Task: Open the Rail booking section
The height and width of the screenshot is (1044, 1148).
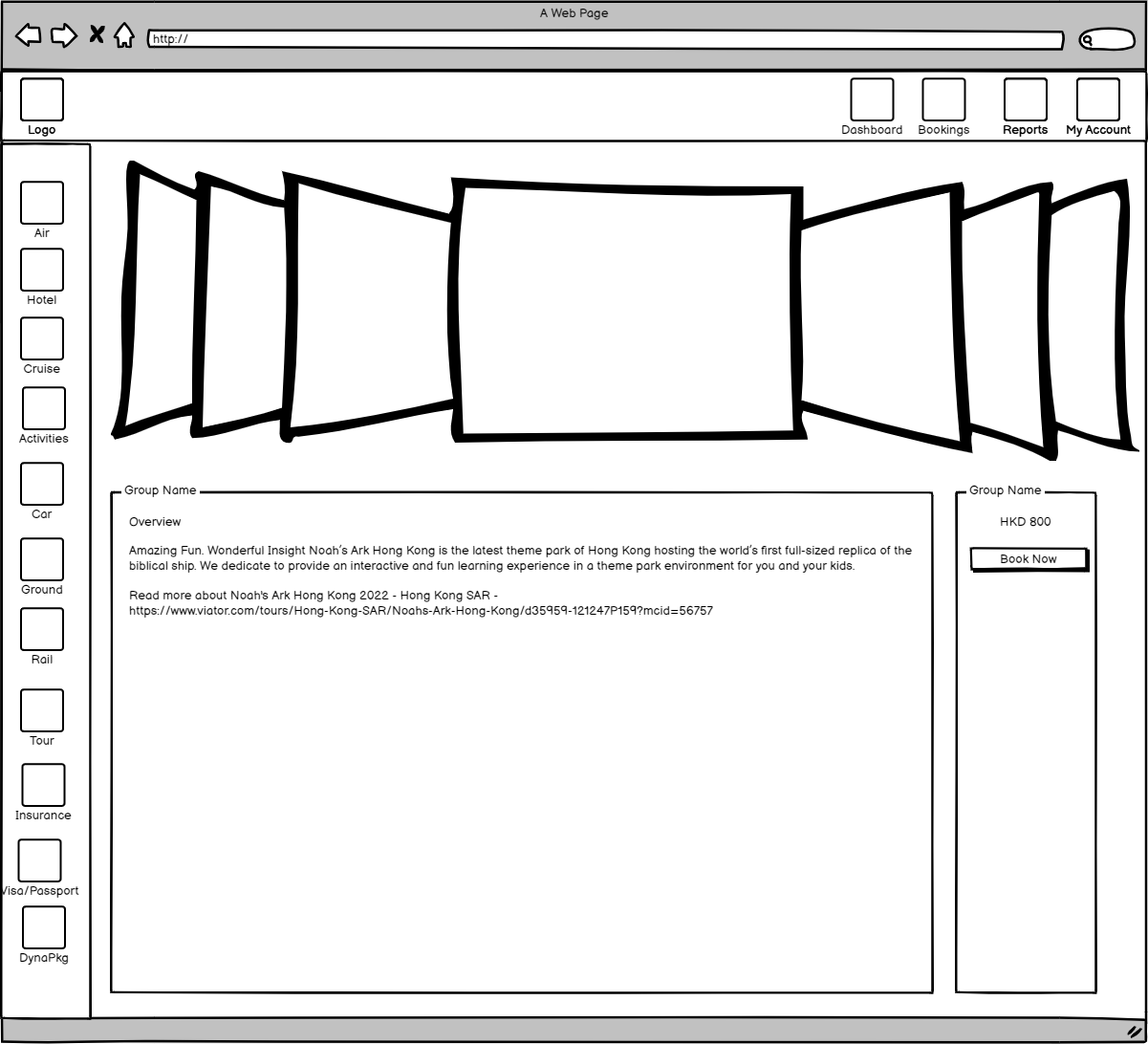Action: (42, 630)
